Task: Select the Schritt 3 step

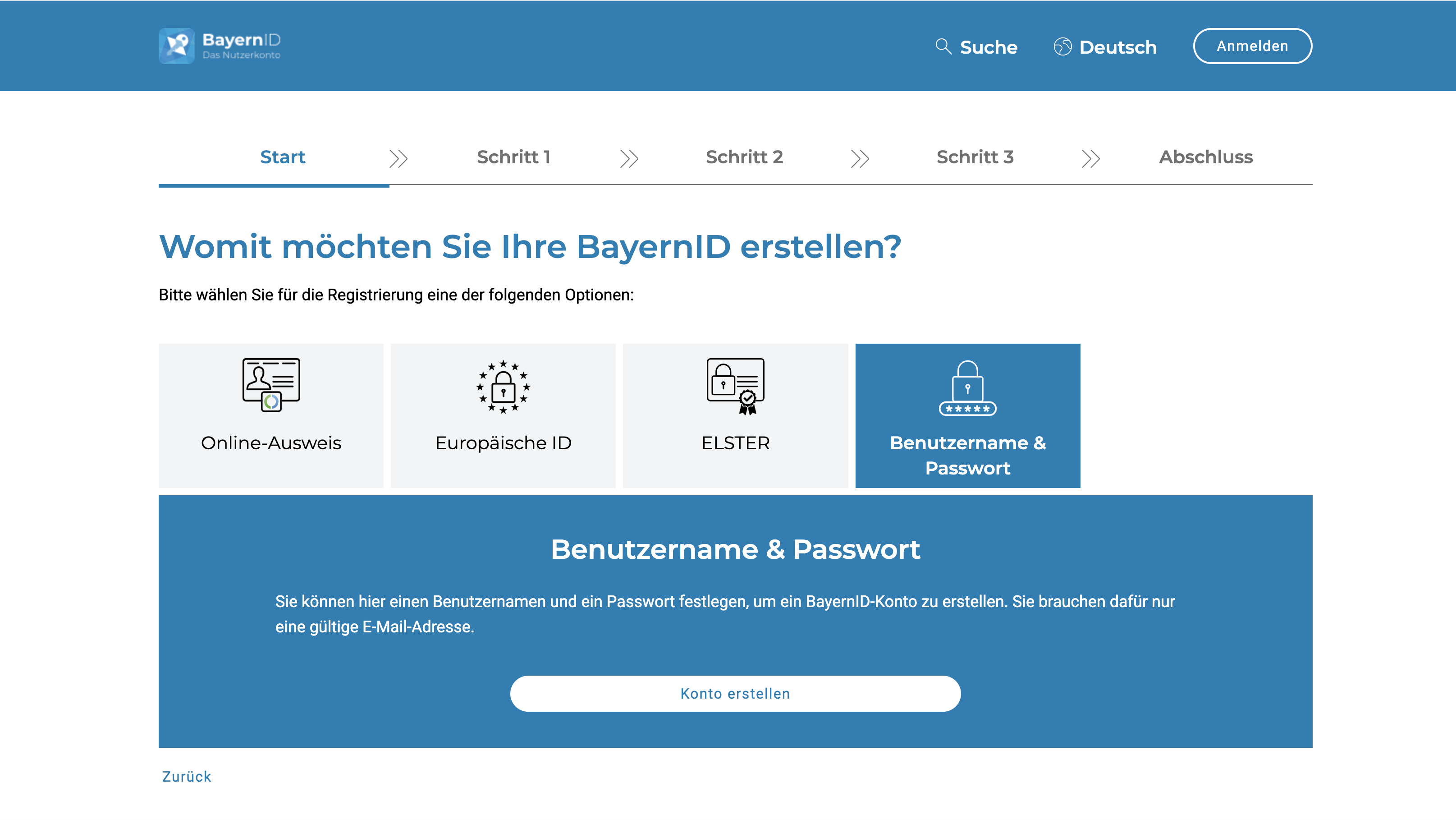Action: (x=975, y=157)
